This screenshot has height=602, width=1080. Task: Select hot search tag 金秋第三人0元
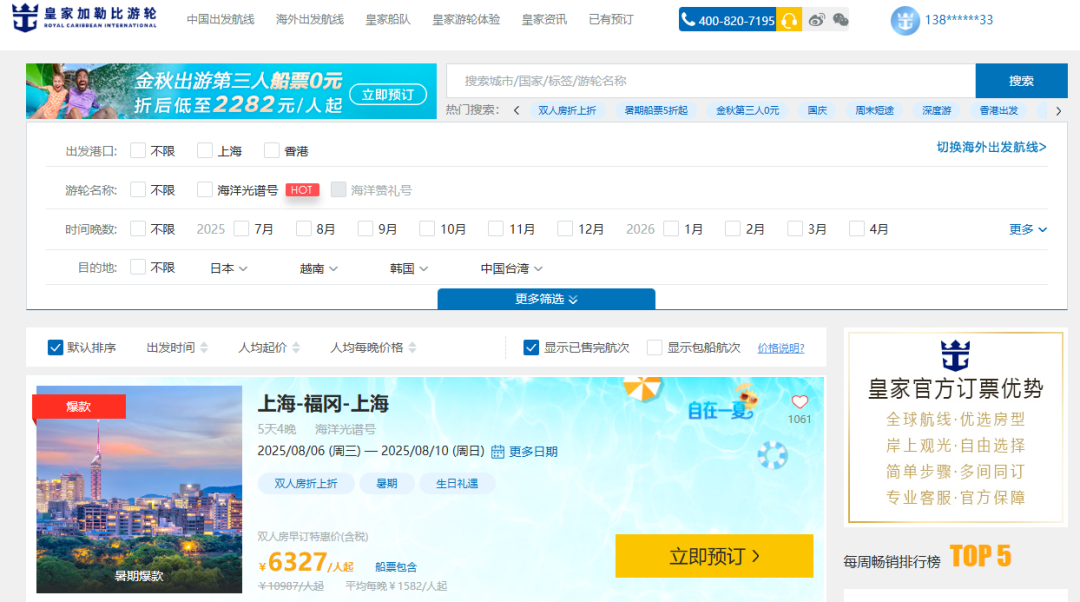pyautogui.click(x=747, y=110)
